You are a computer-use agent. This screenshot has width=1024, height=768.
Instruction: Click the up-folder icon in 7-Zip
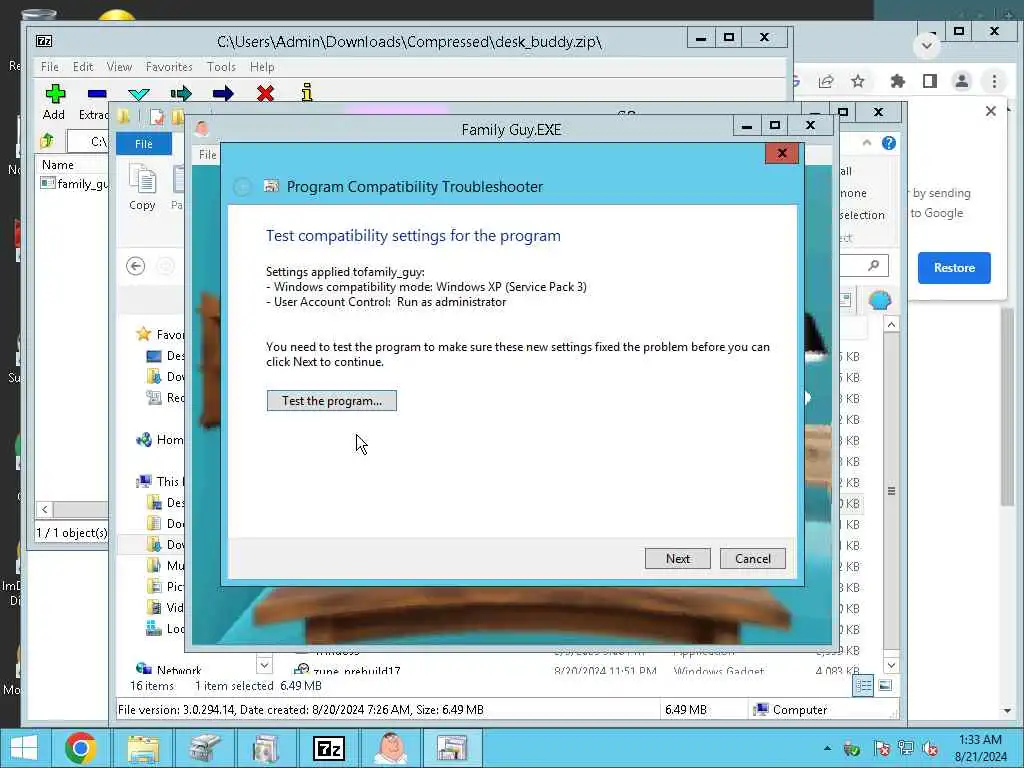pos(47,141)
